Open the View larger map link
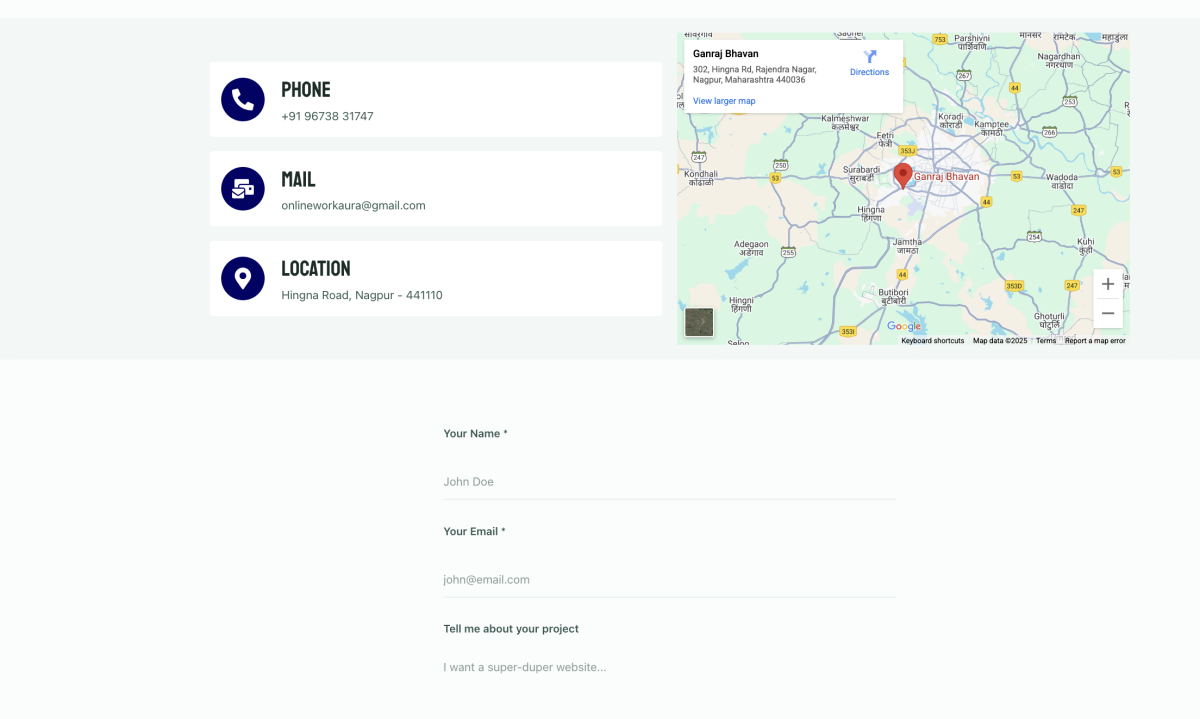Image resolution: width=1200 pixels, height=719 pixels. coord(724,101)
